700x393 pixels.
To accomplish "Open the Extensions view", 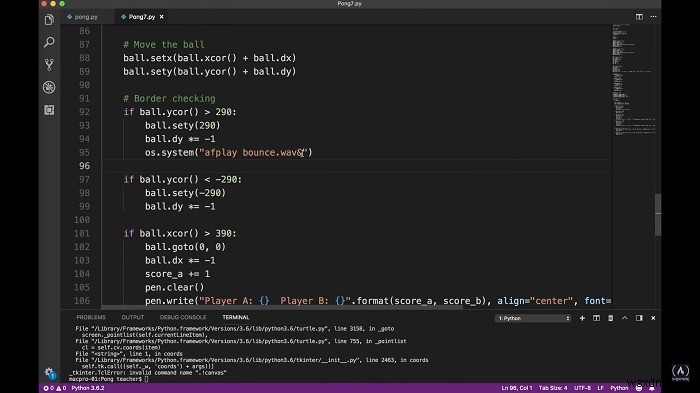I will click(49, 110).
